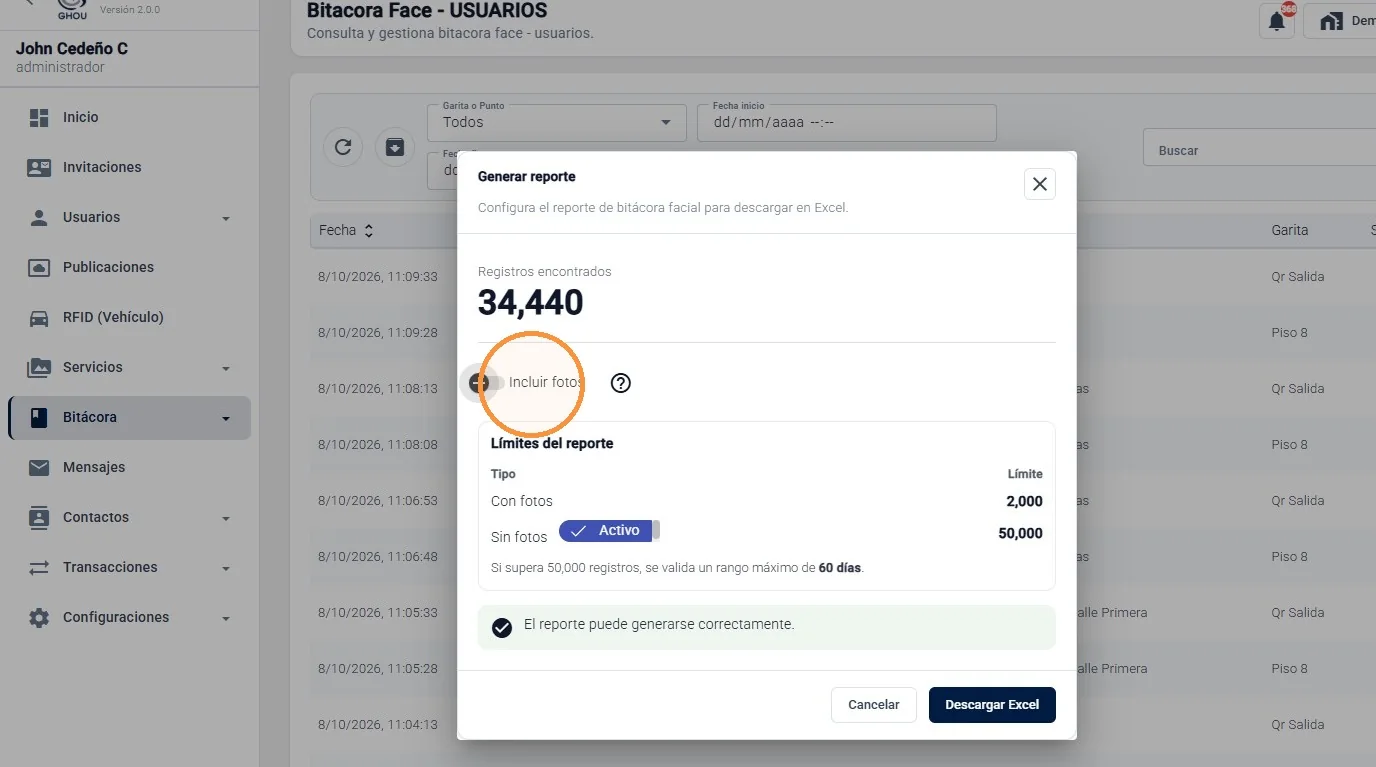Open the notifications bell

1277,20
